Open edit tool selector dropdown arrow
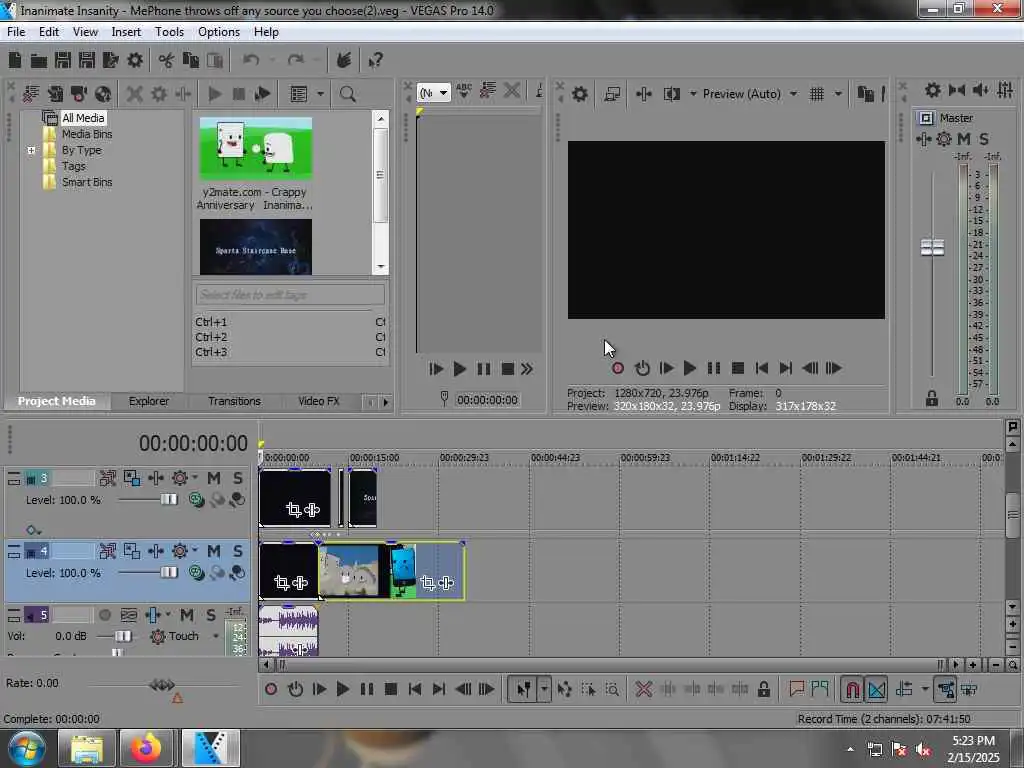Screen dimensions: 1024x768 544,689
